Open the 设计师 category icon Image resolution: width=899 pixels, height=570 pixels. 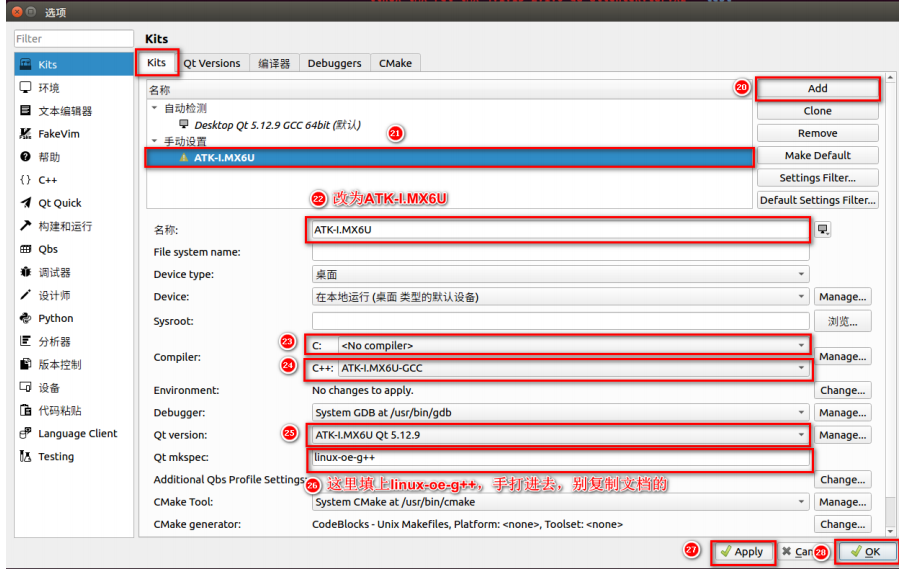click(x=25, y=295)
